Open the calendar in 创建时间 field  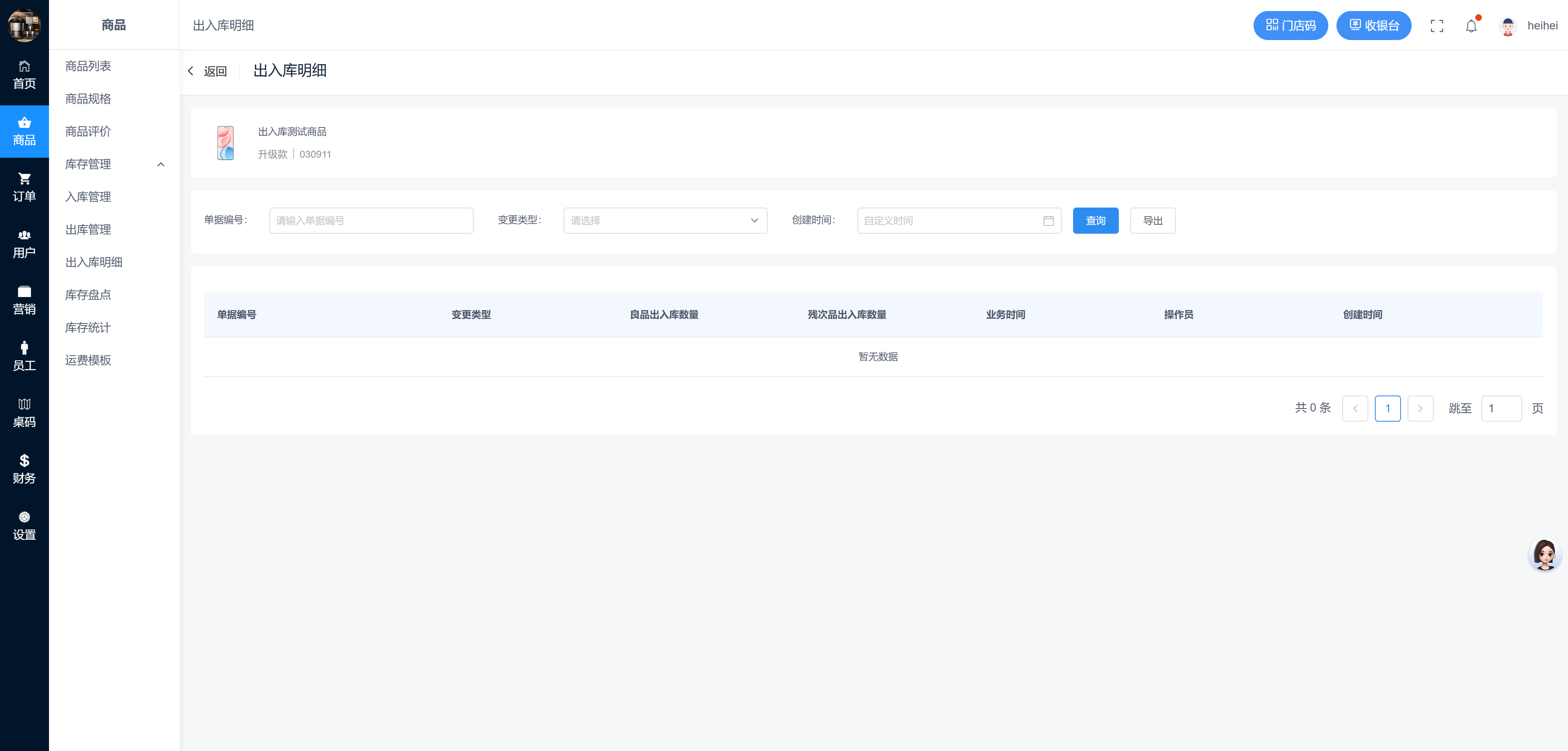point(1048,221)
